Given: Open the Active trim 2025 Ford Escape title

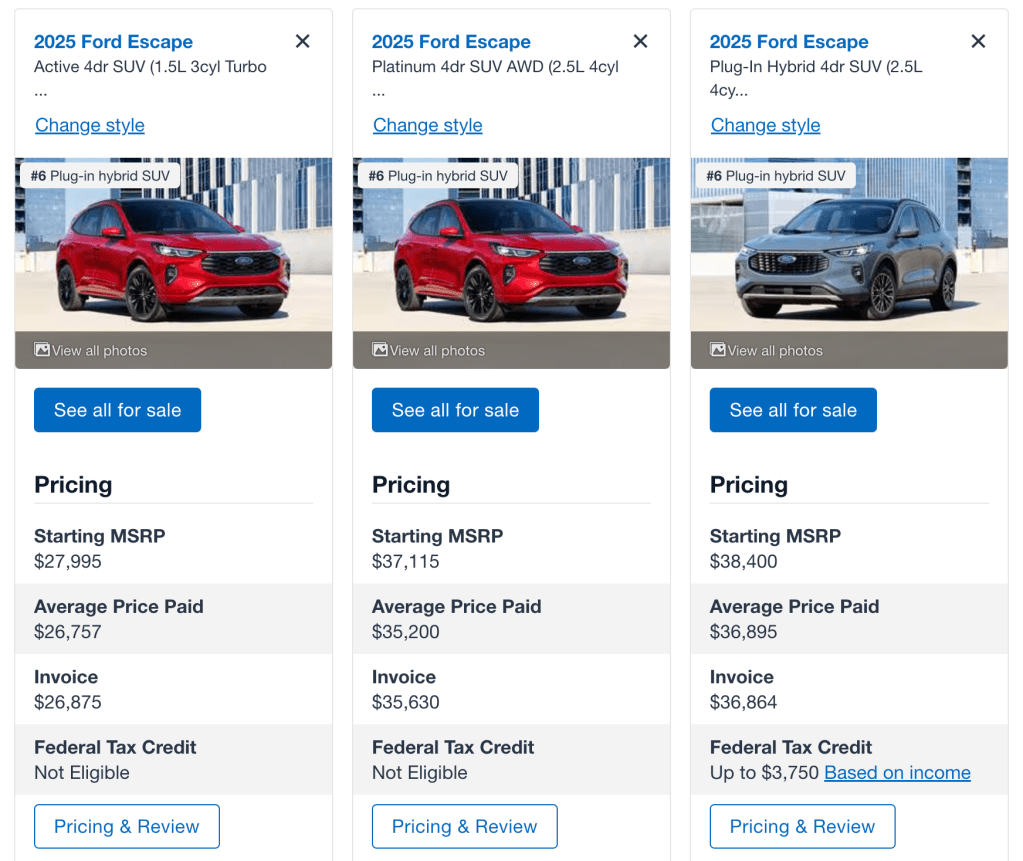Looking at the screenshot, I should point(113,42).
